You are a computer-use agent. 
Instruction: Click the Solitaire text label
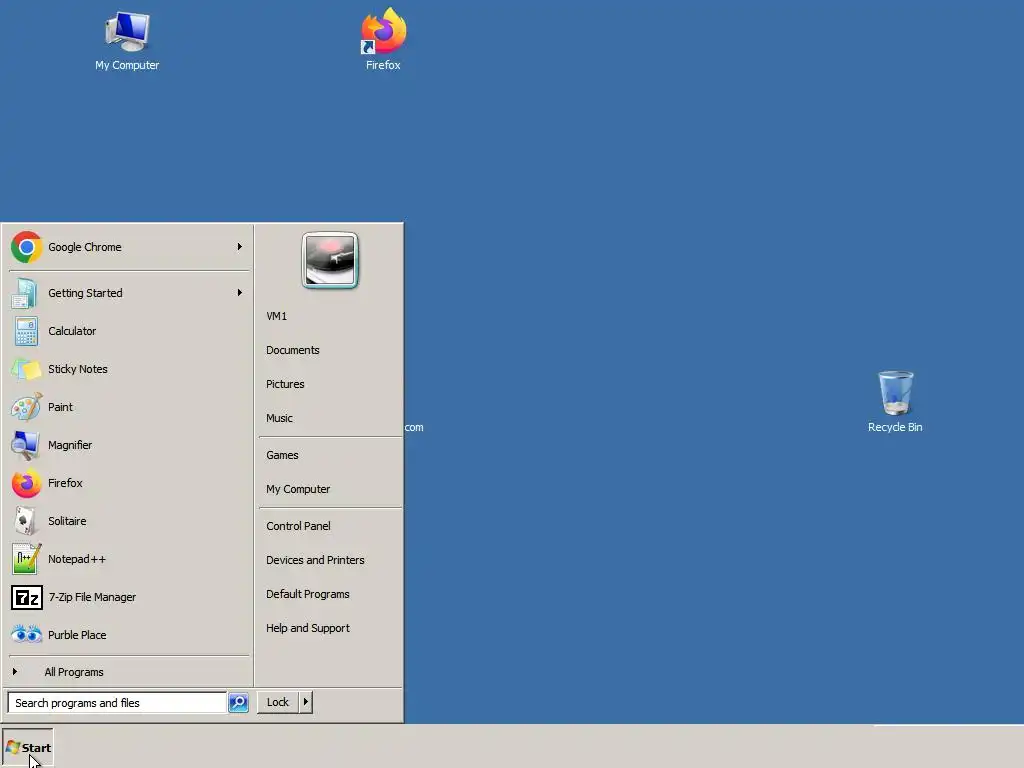tap(67, 521)
